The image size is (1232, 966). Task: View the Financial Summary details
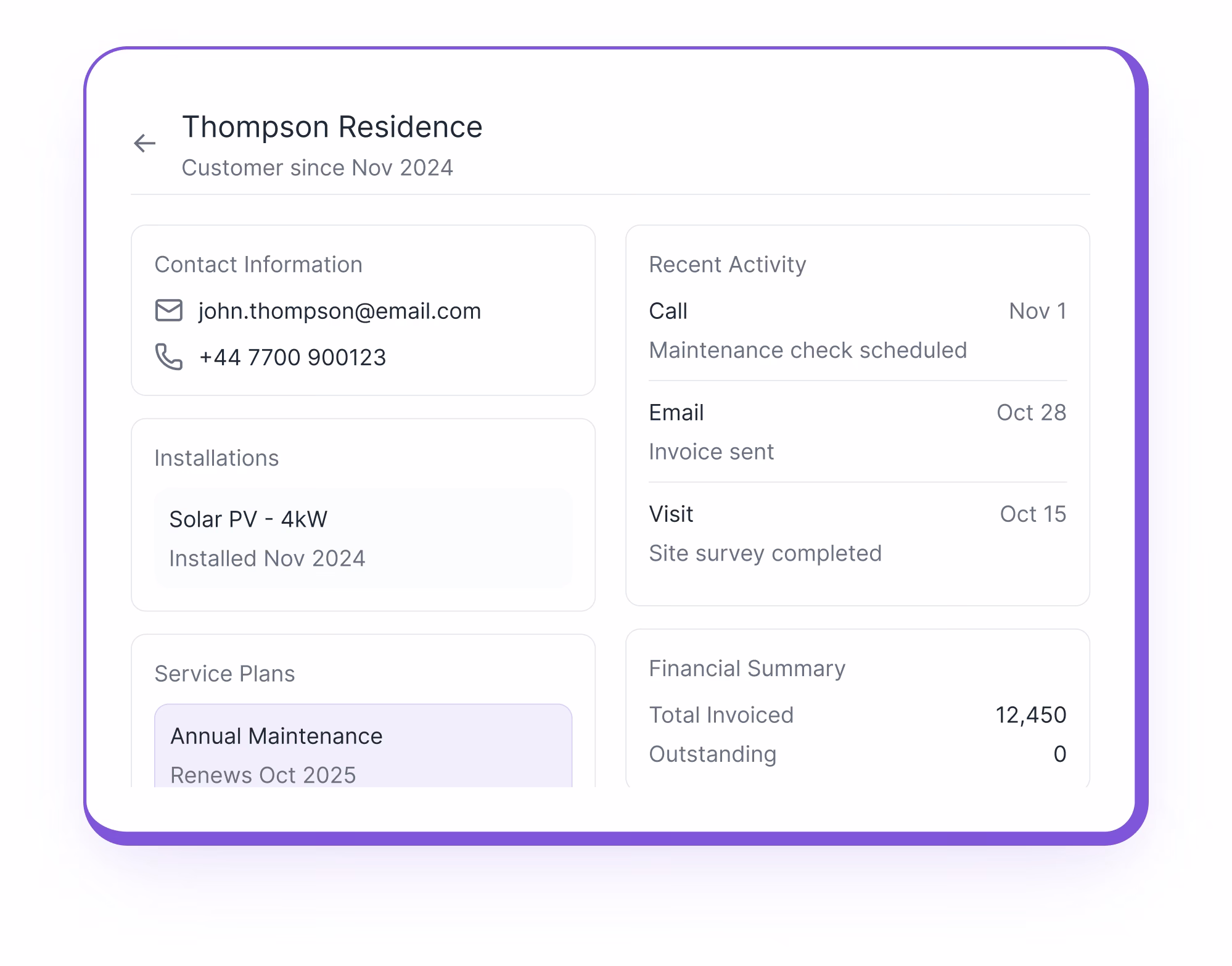[747, 667]
